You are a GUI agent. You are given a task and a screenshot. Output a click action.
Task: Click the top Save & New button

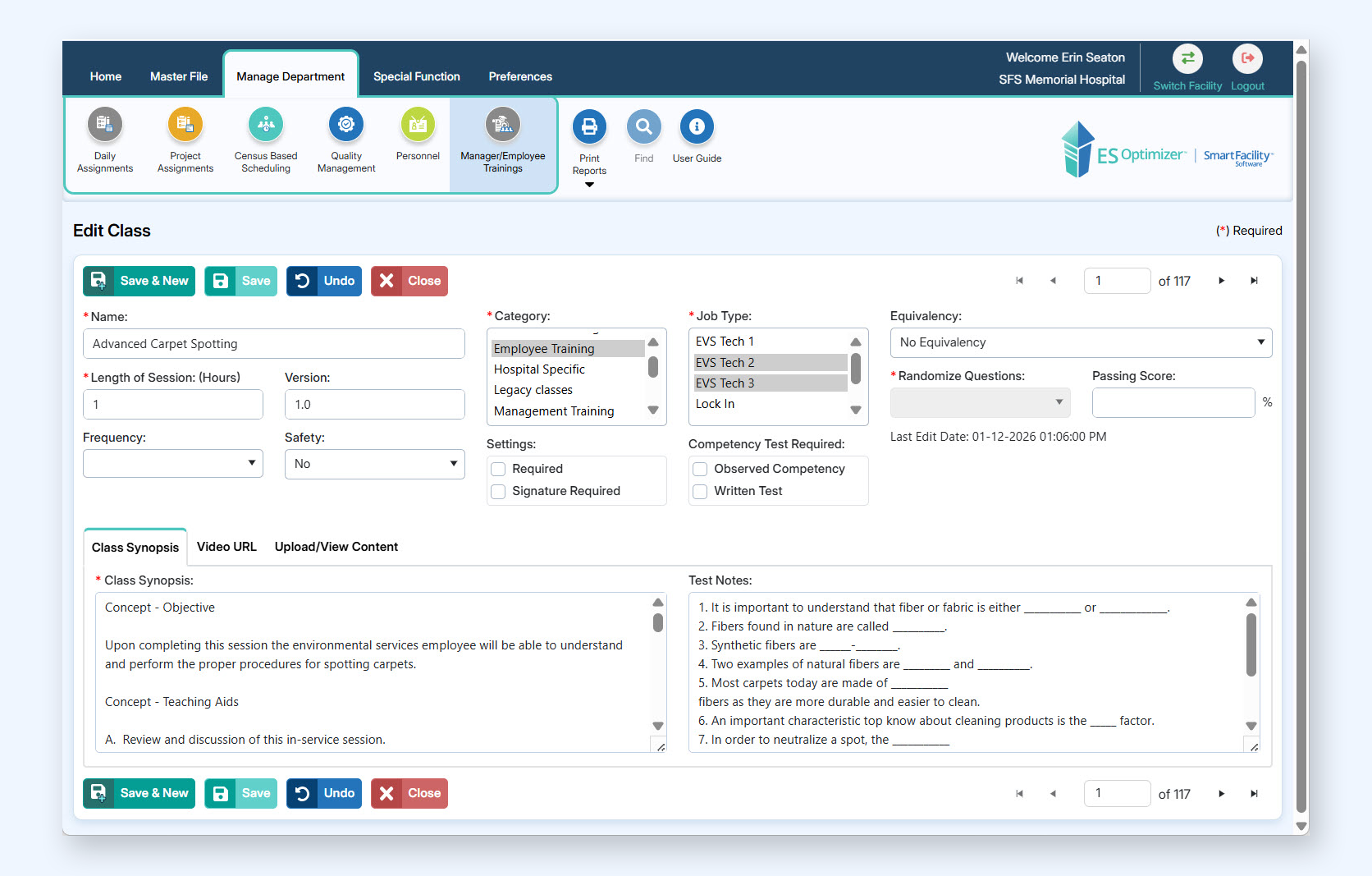pyautogui.click(x=139, y=281)
